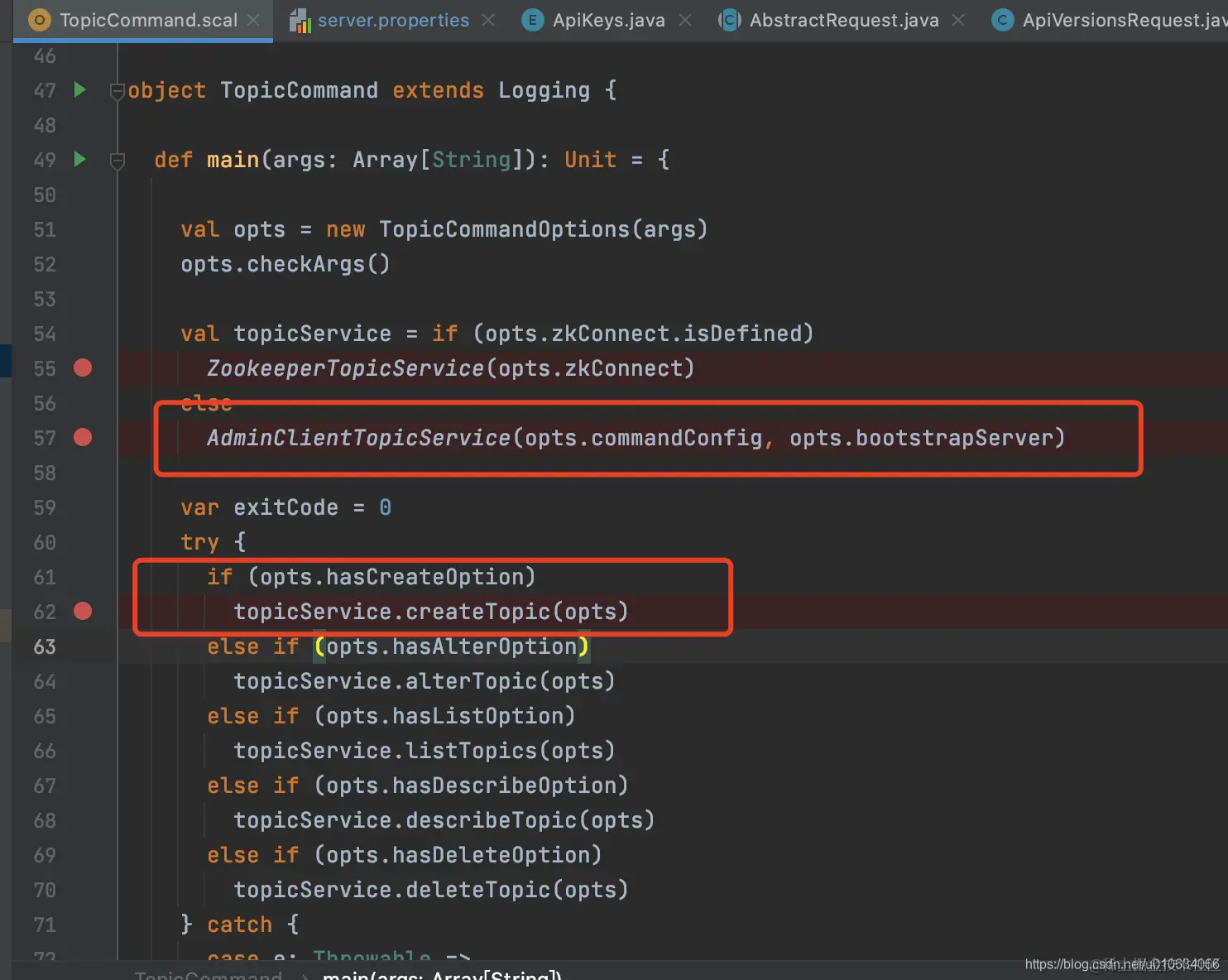Click opts.hasCreateOption condition
The image size is (1228, 980).
[x=392, y=577]
